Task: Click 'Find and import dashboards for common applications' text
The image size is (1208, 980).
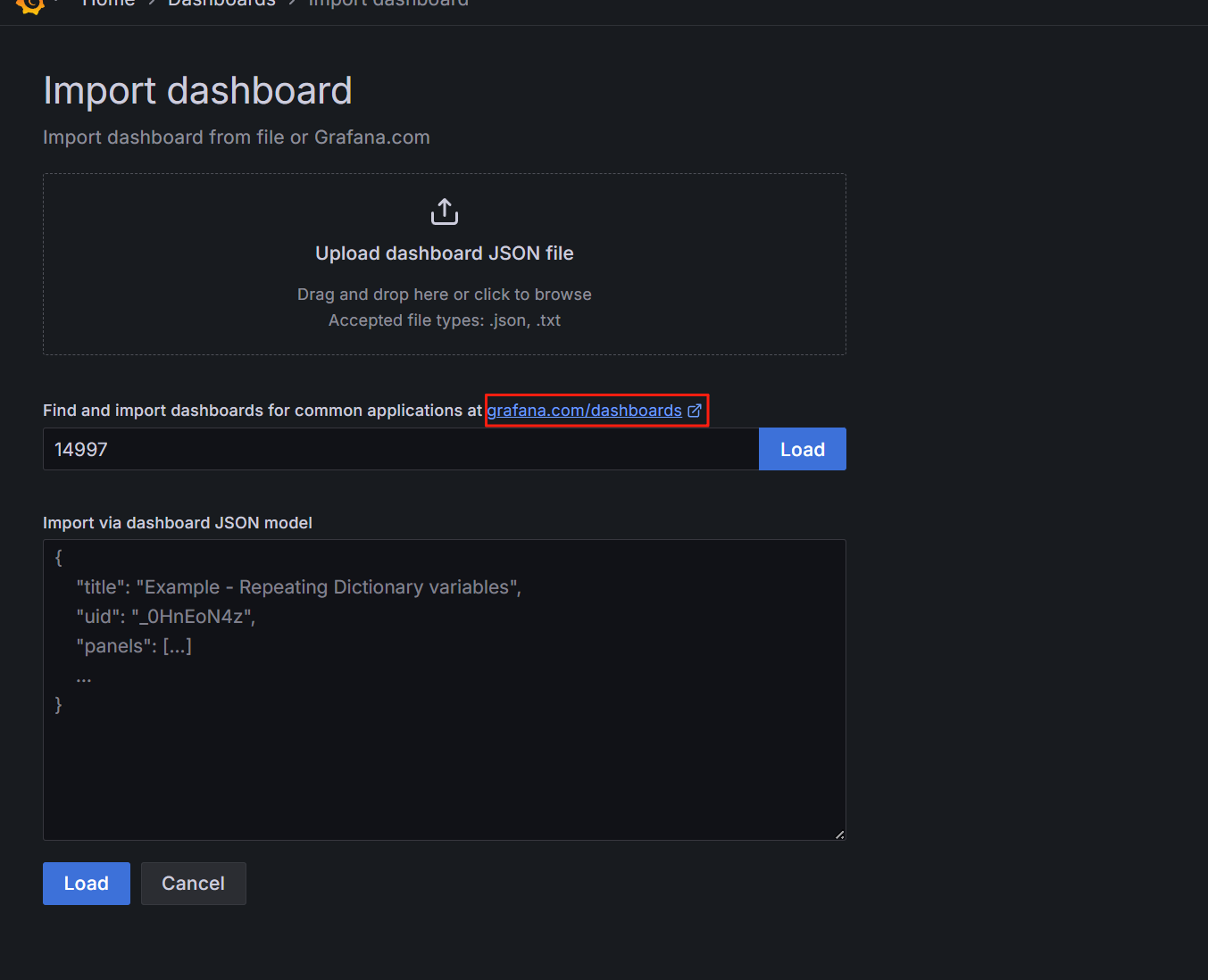Action: pos(254,411)
